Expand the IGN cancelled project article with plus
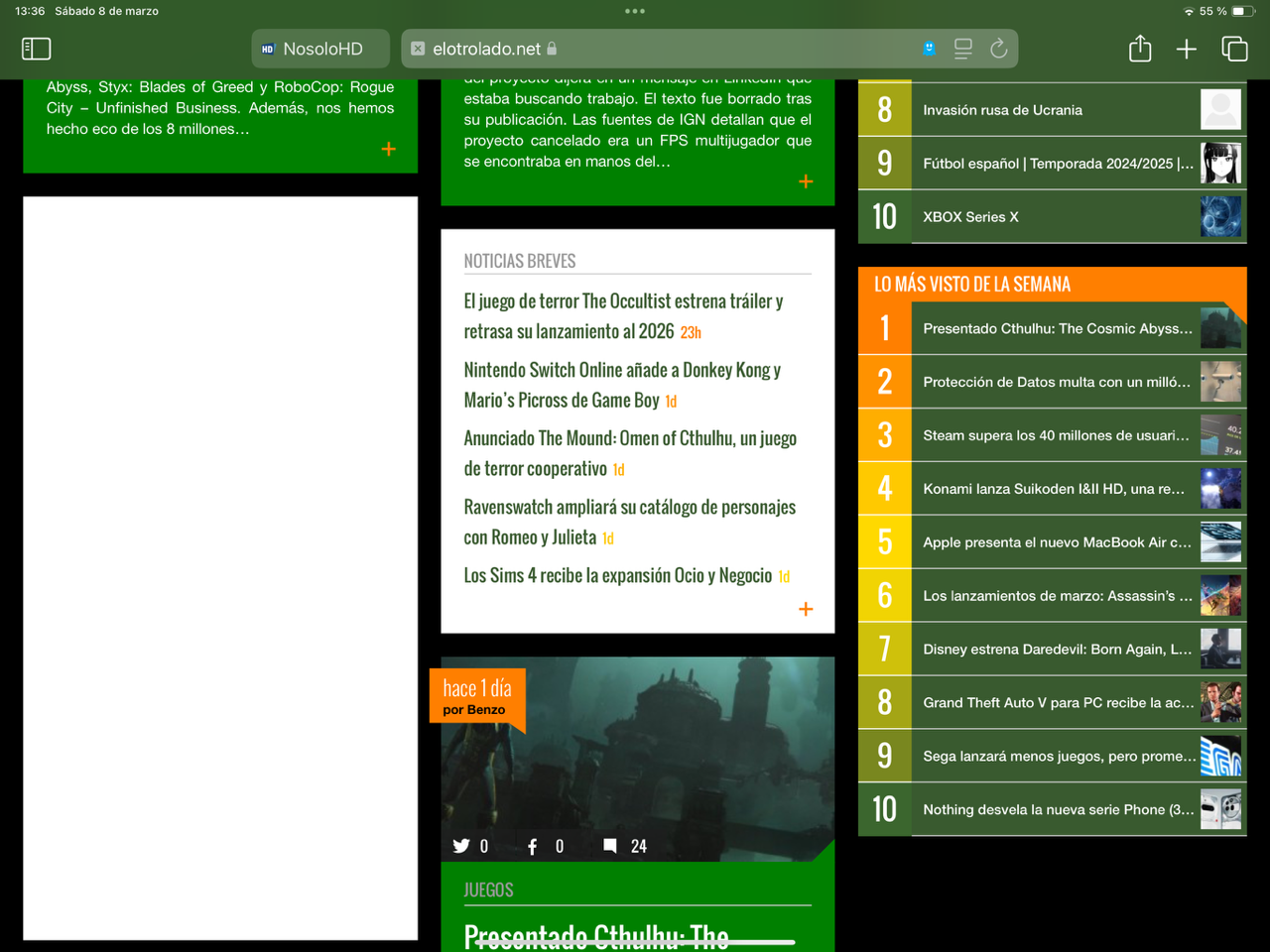Screen dimensions: 1270x952 click(806, 181)
